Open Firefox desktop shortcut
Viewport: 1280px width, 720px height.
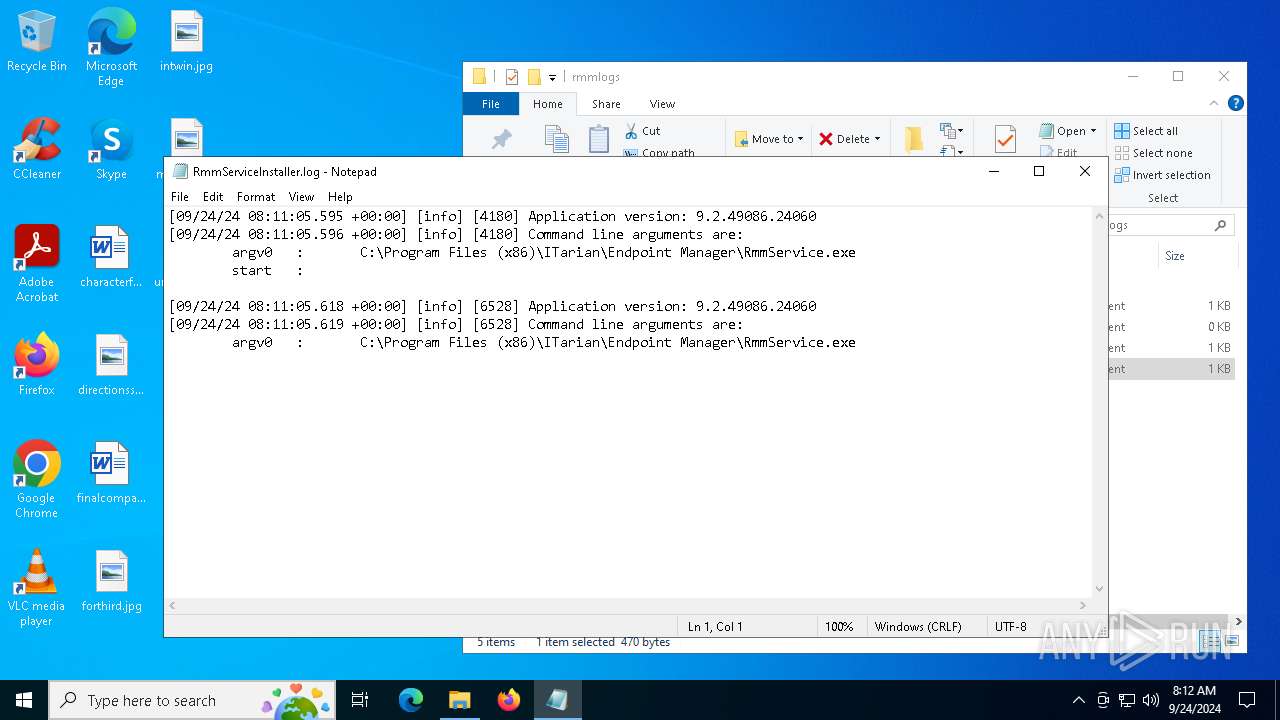(x=37, y=366)
